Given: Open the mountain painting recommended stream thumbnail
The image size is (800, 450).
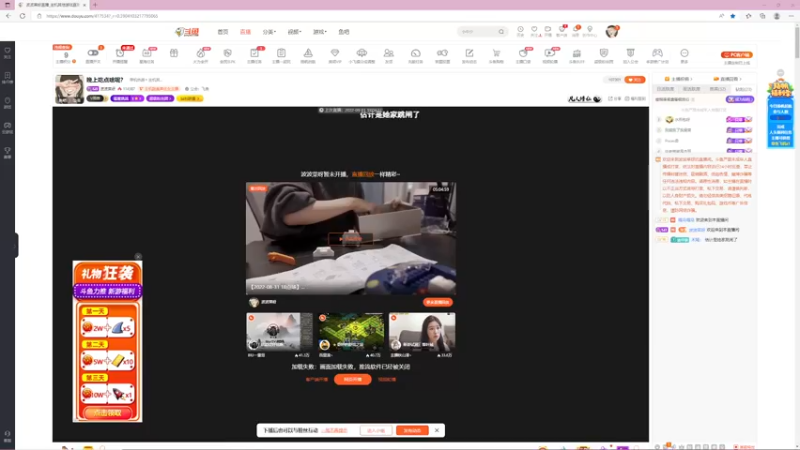Looking at the screenshot, I should [x=279, y=332].
